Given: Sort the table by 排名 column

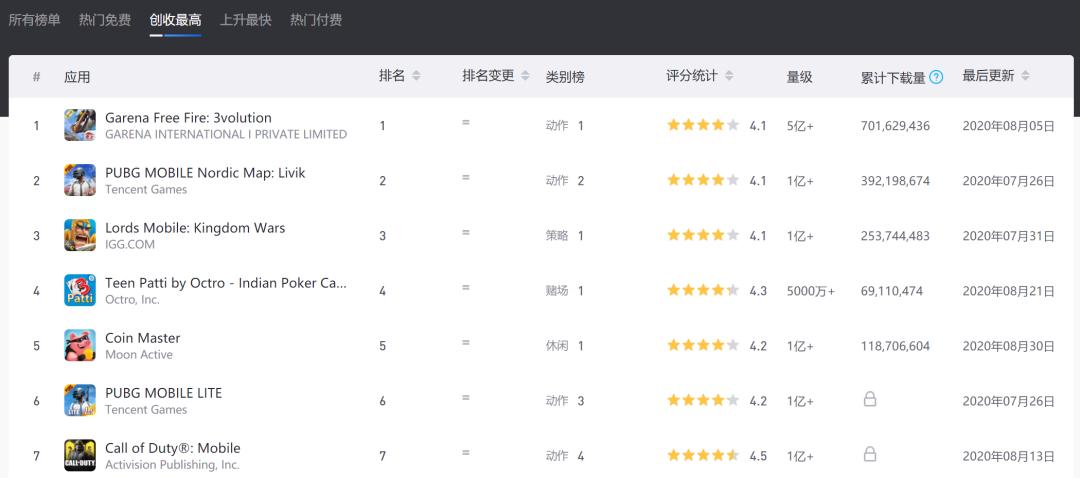Looking at the screenshot, I should (x=416, y=76).
